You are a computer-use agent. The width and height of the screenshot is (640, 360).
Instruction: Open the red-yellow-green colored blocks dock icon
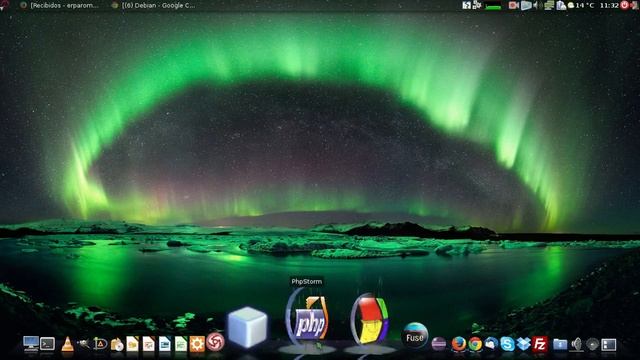371,320
